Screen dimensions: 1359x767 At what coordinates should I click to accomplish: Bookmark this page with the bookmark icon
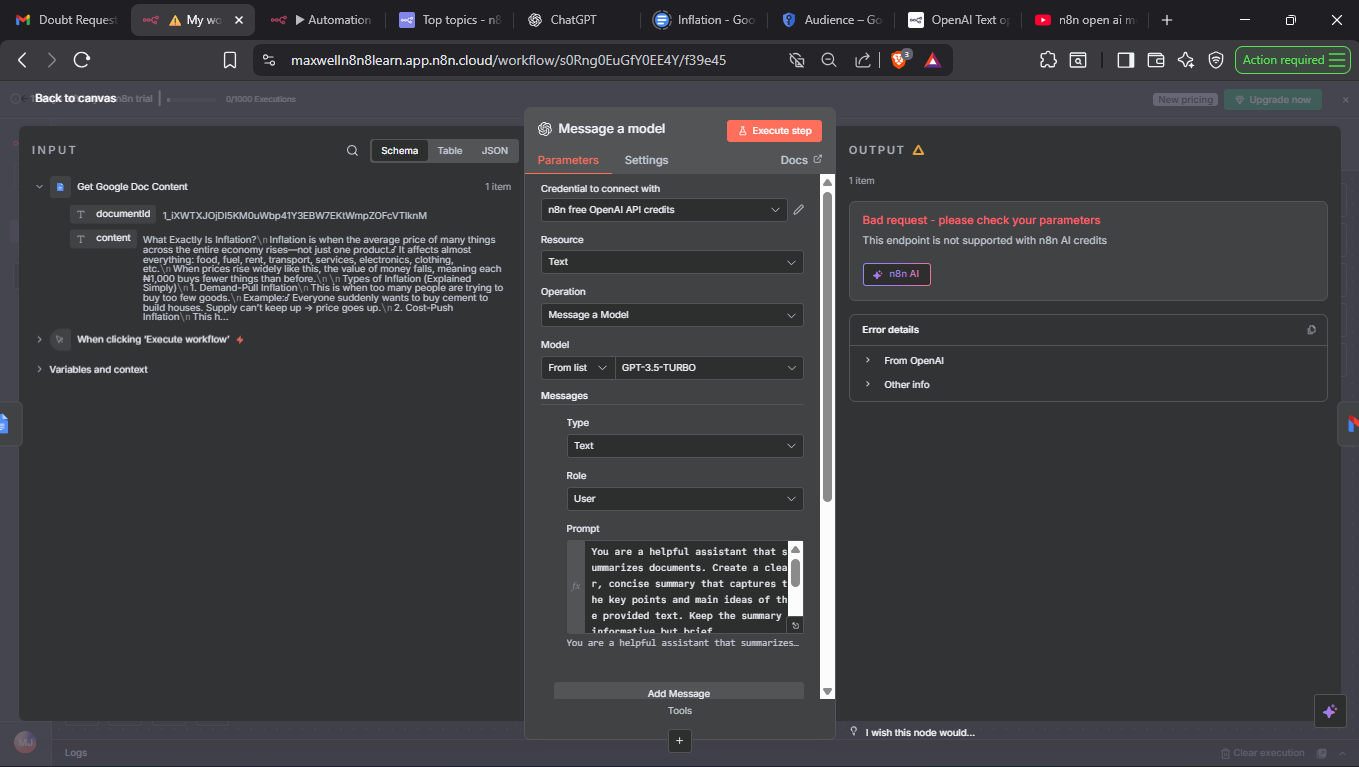[x=230, y=61]
